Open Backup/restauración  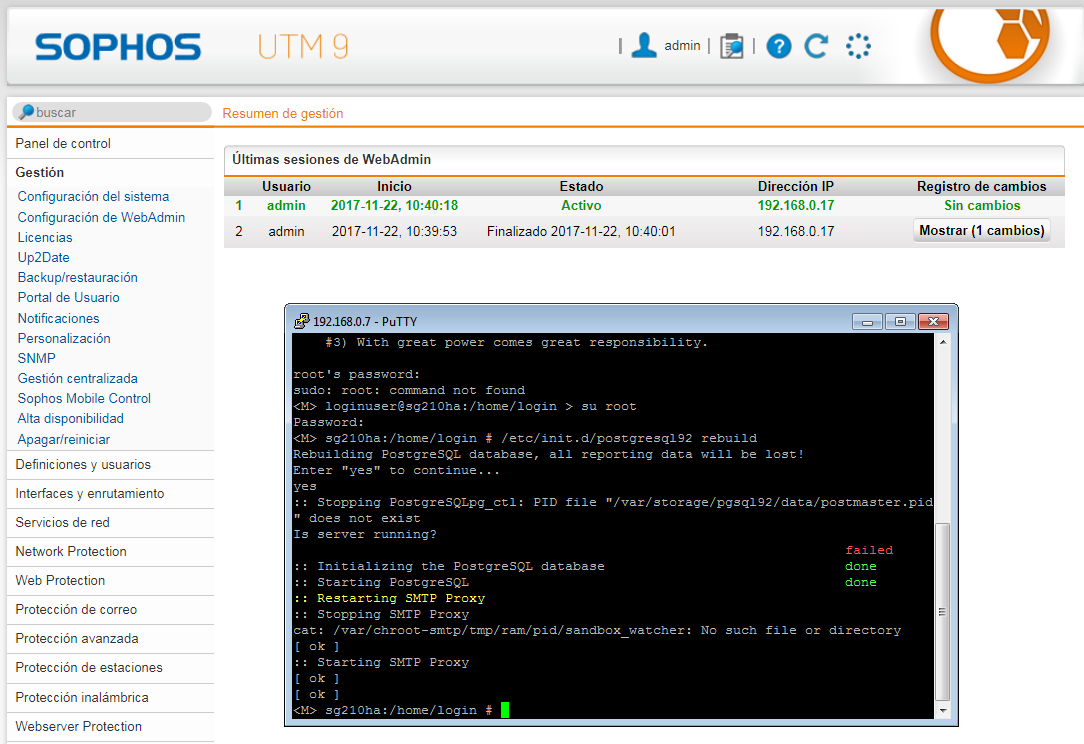coord(77,277)
